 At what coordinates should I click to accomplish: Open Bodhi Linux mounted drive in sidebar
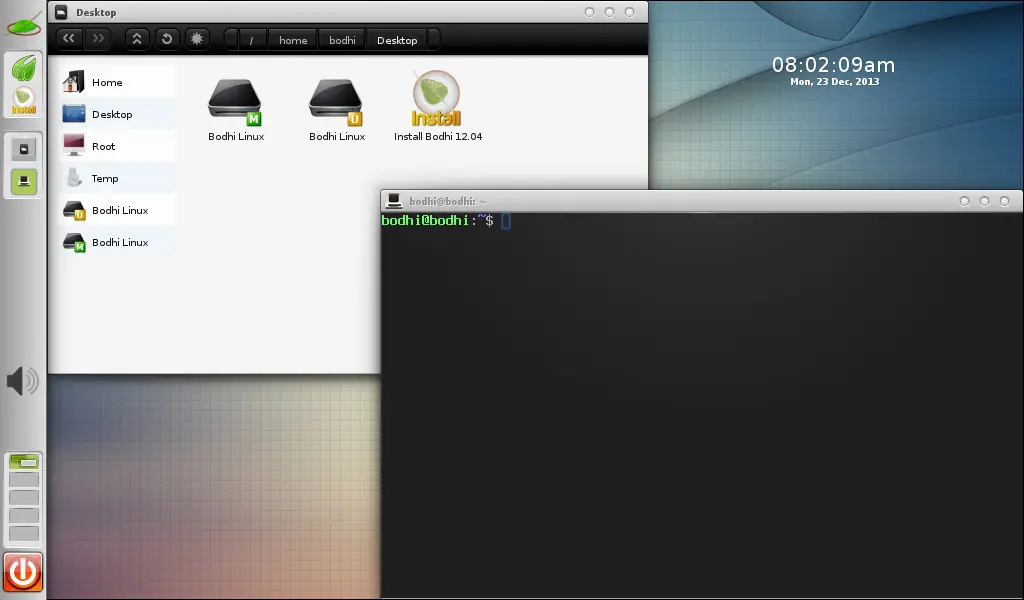117,242
